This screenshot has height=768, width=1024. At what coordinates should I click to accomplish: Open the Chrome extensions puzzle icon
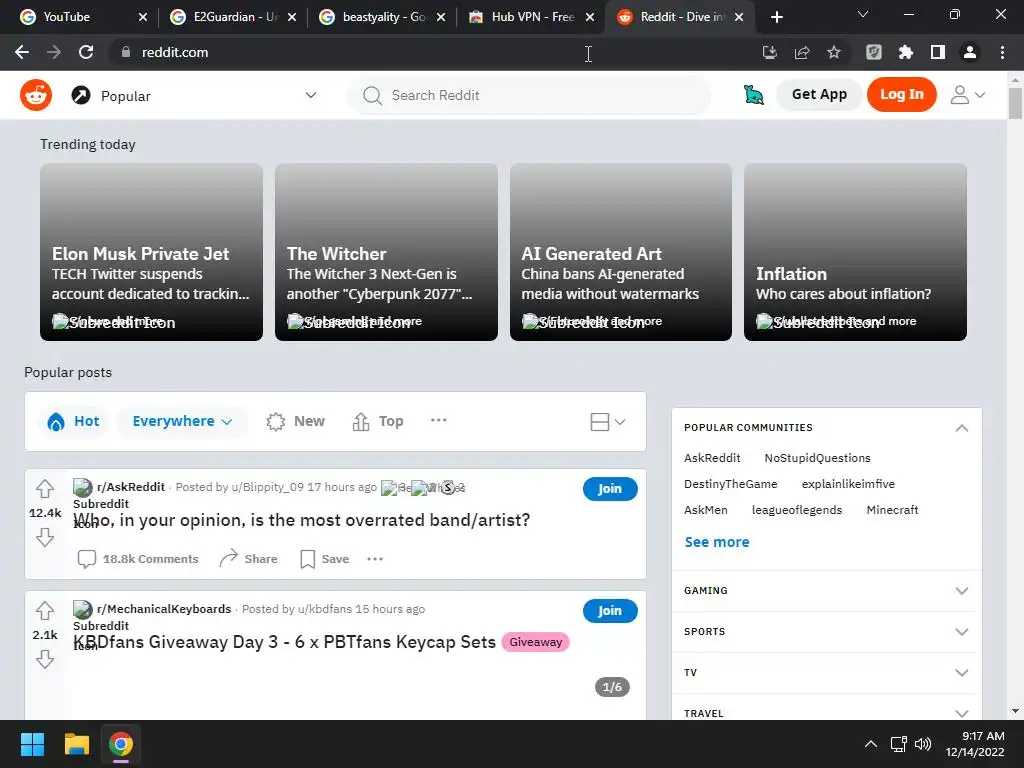click(x=905, y=52)
